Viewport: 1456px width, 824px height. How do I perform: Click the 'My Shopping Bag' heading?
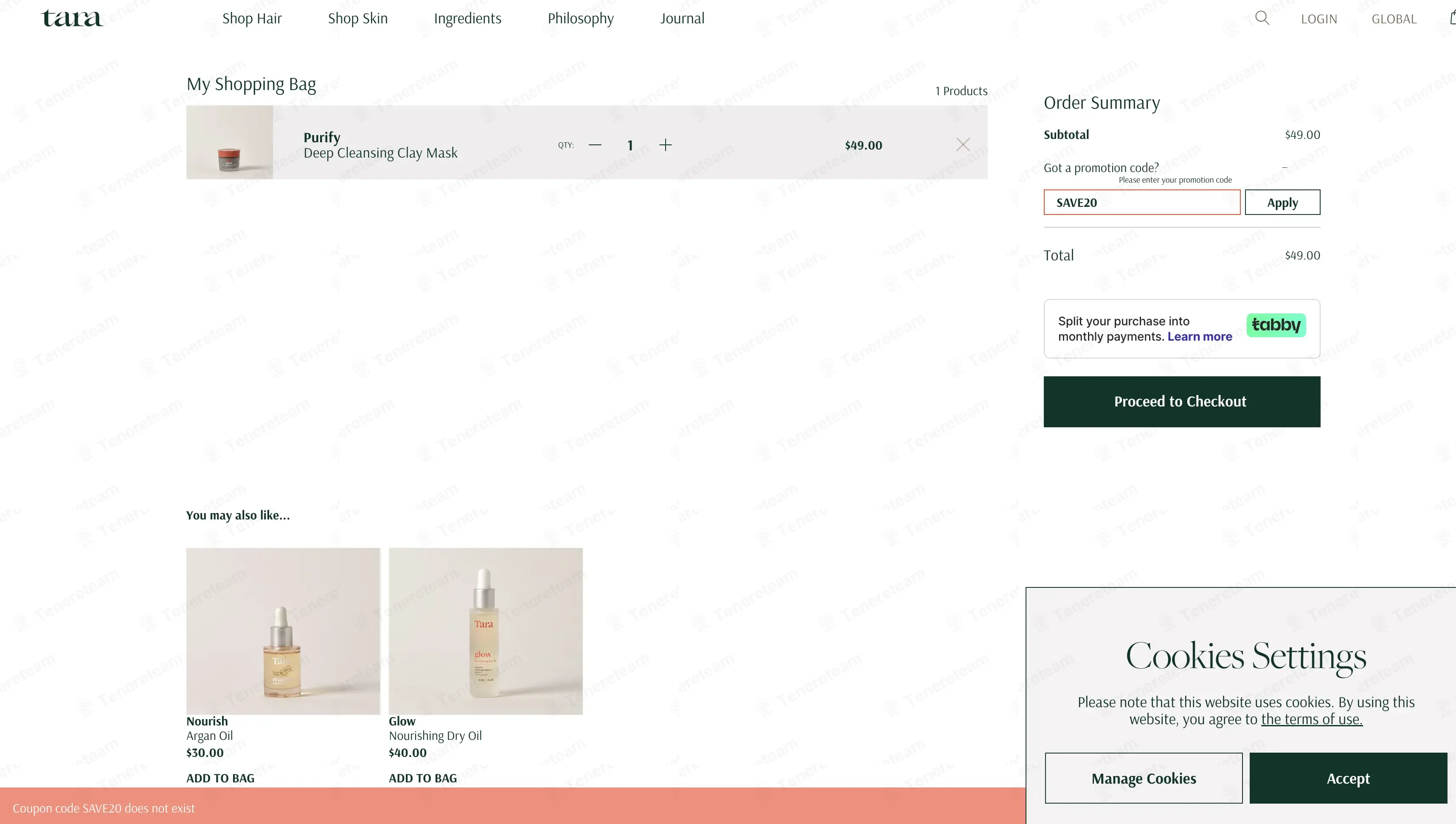(x=251, y=84)
